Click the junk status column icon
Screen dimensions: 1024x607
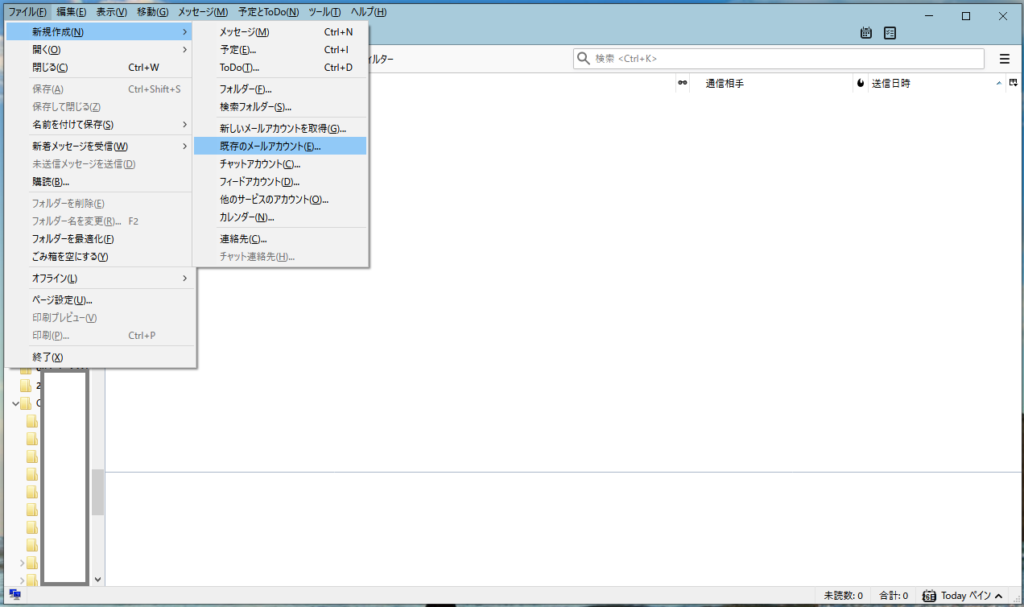point(859,83)
